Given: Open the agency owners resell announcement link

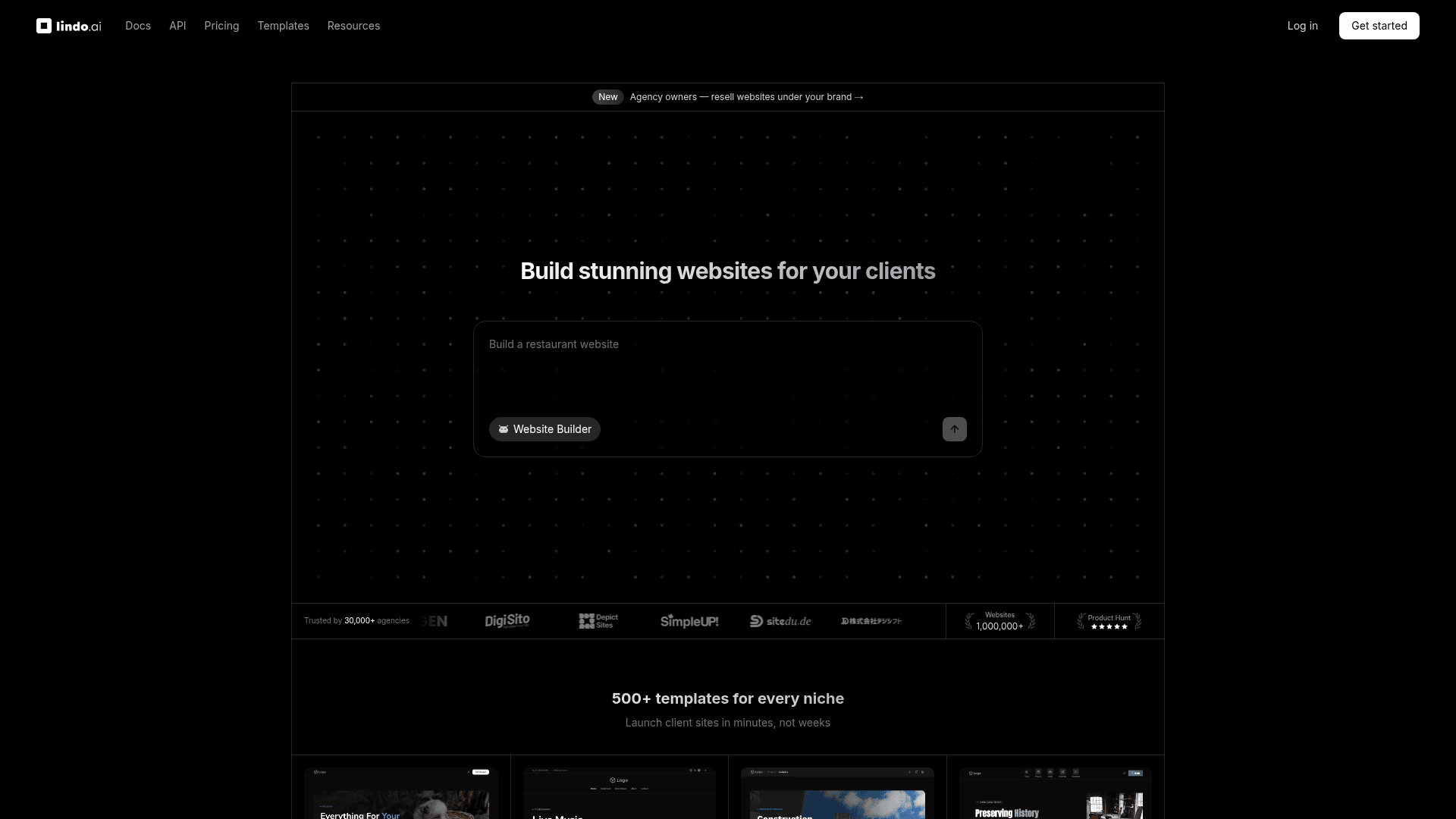Looking at the screenshot, I should click(746, 97).
